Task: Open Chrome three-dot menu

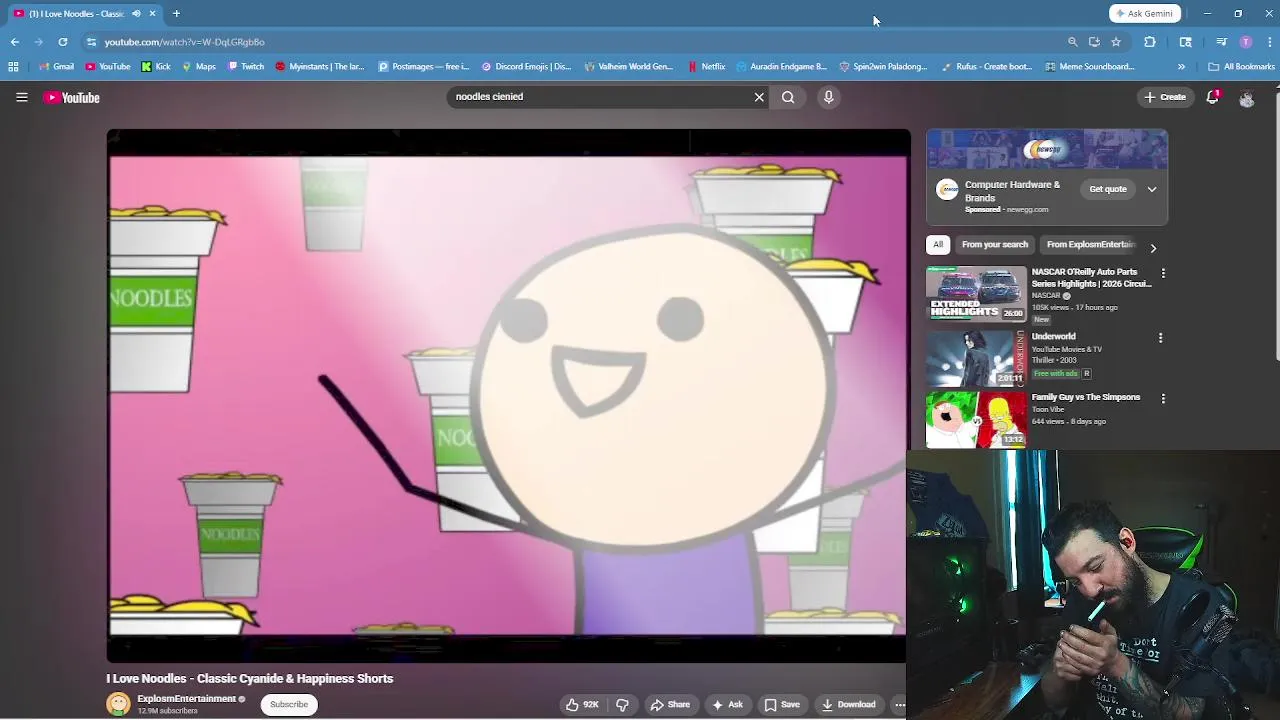Action: [1270, 42]
